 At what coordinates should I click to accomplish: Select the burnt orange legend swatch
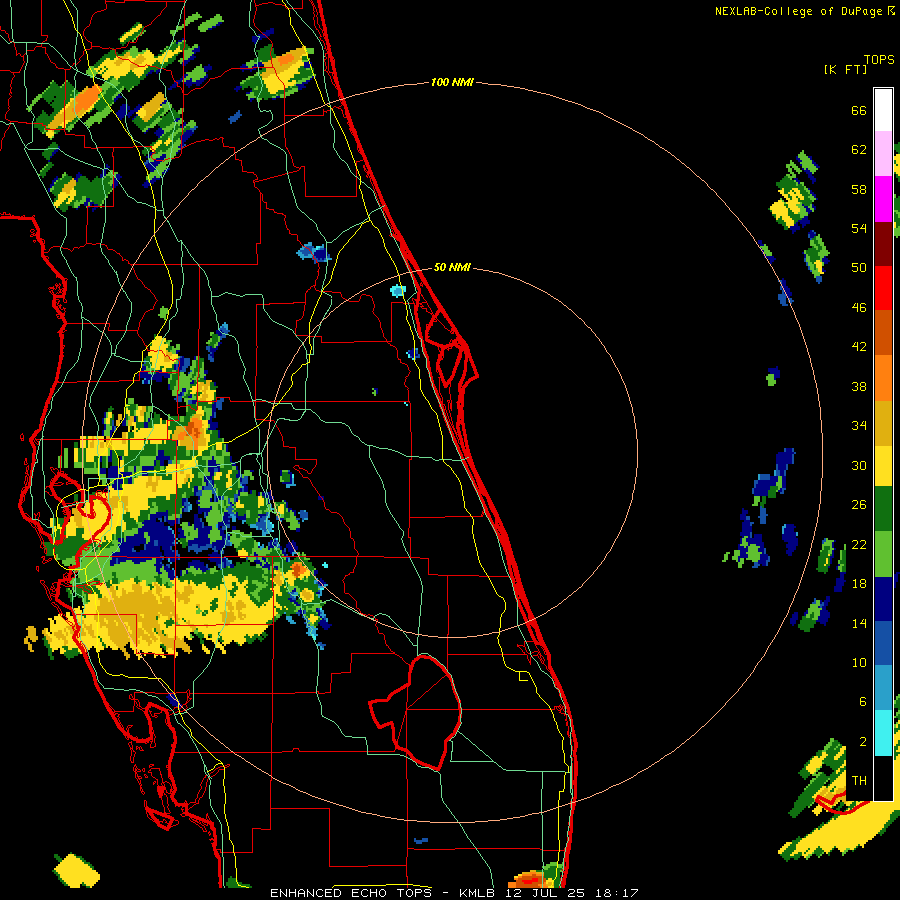[x=883, y=333]
